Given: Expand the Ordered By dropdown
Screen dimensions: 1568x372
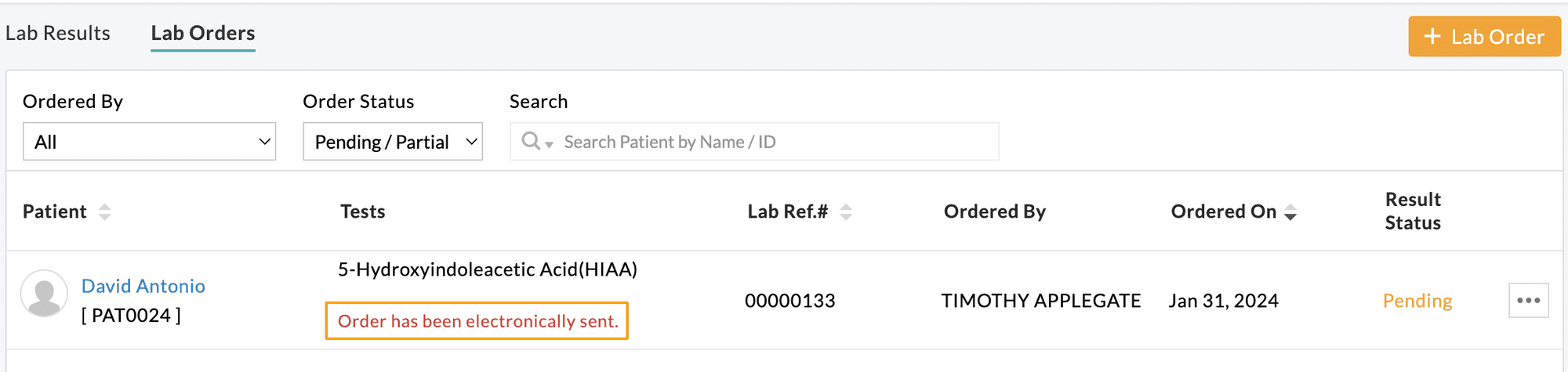Looking at the screenshot, I should (x=149, y=142).
